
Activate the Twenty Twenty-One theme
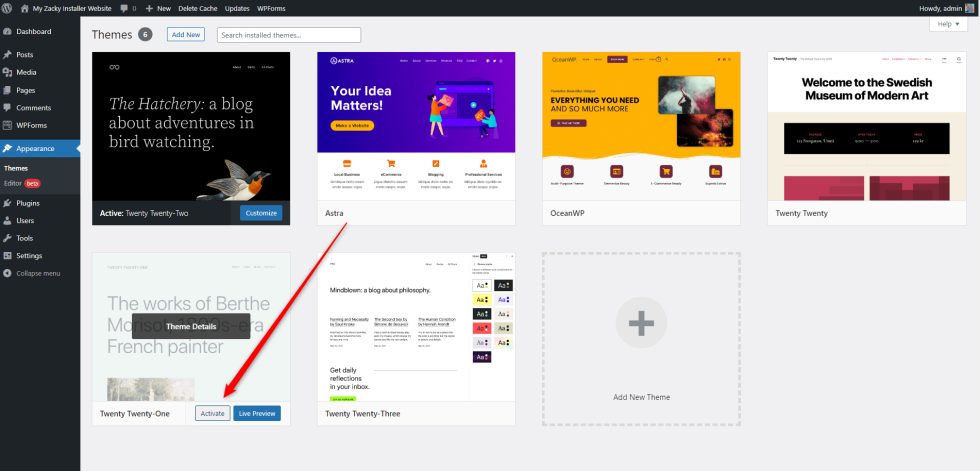point(212,413)
